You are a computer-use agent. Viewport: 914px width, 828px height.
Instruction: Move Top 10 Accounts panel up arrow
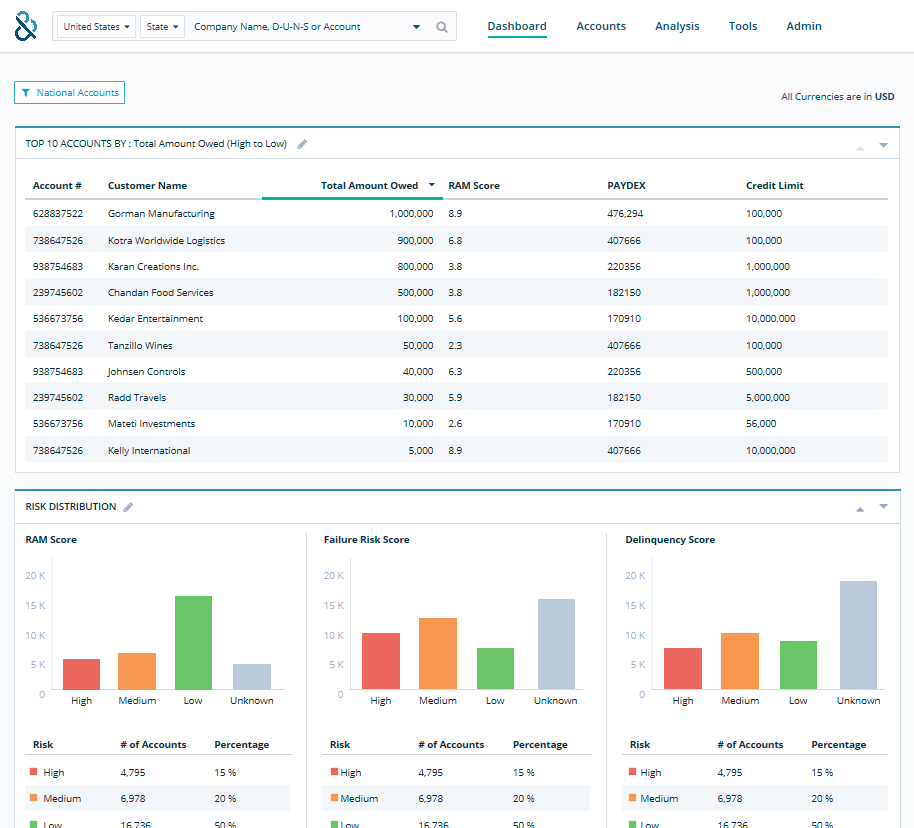coord(860,148)
